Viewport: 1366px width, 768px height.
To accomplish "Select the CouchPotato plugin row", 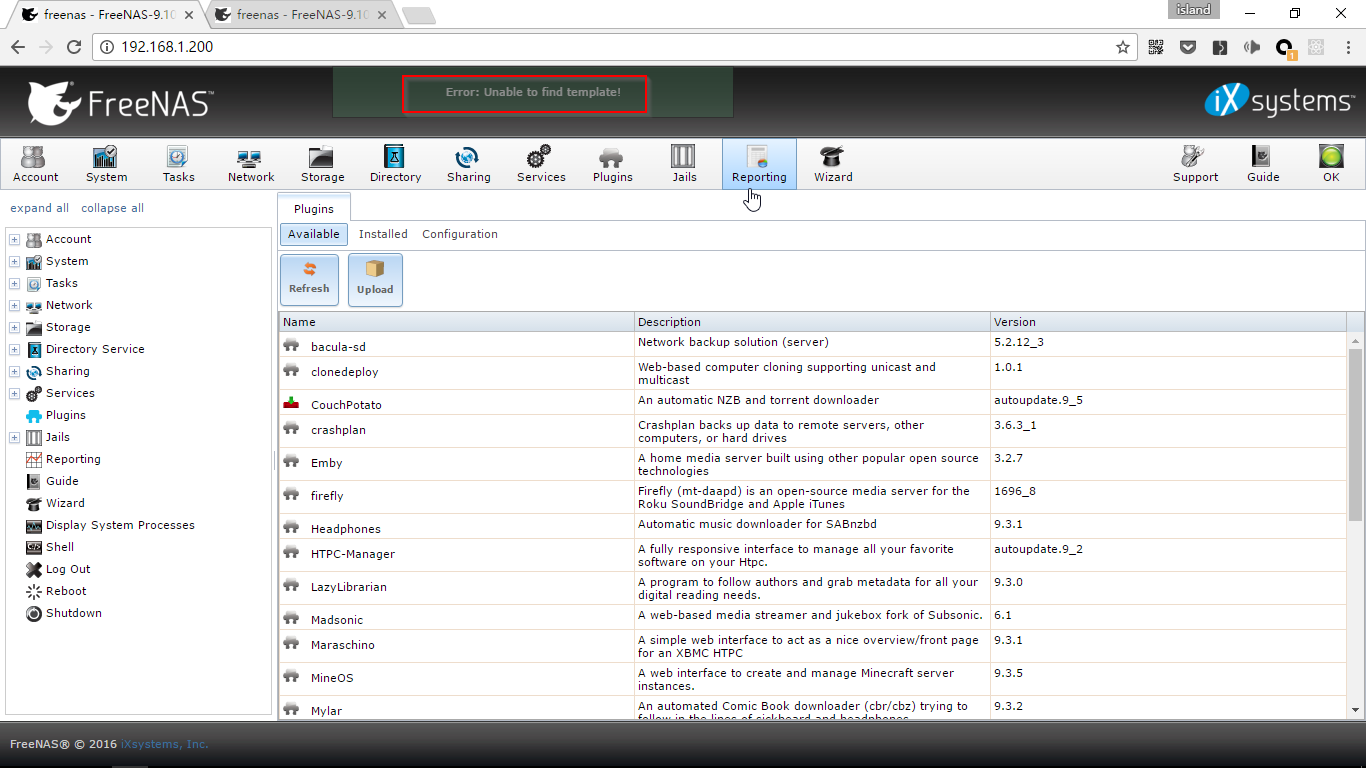I will (812, 403).
